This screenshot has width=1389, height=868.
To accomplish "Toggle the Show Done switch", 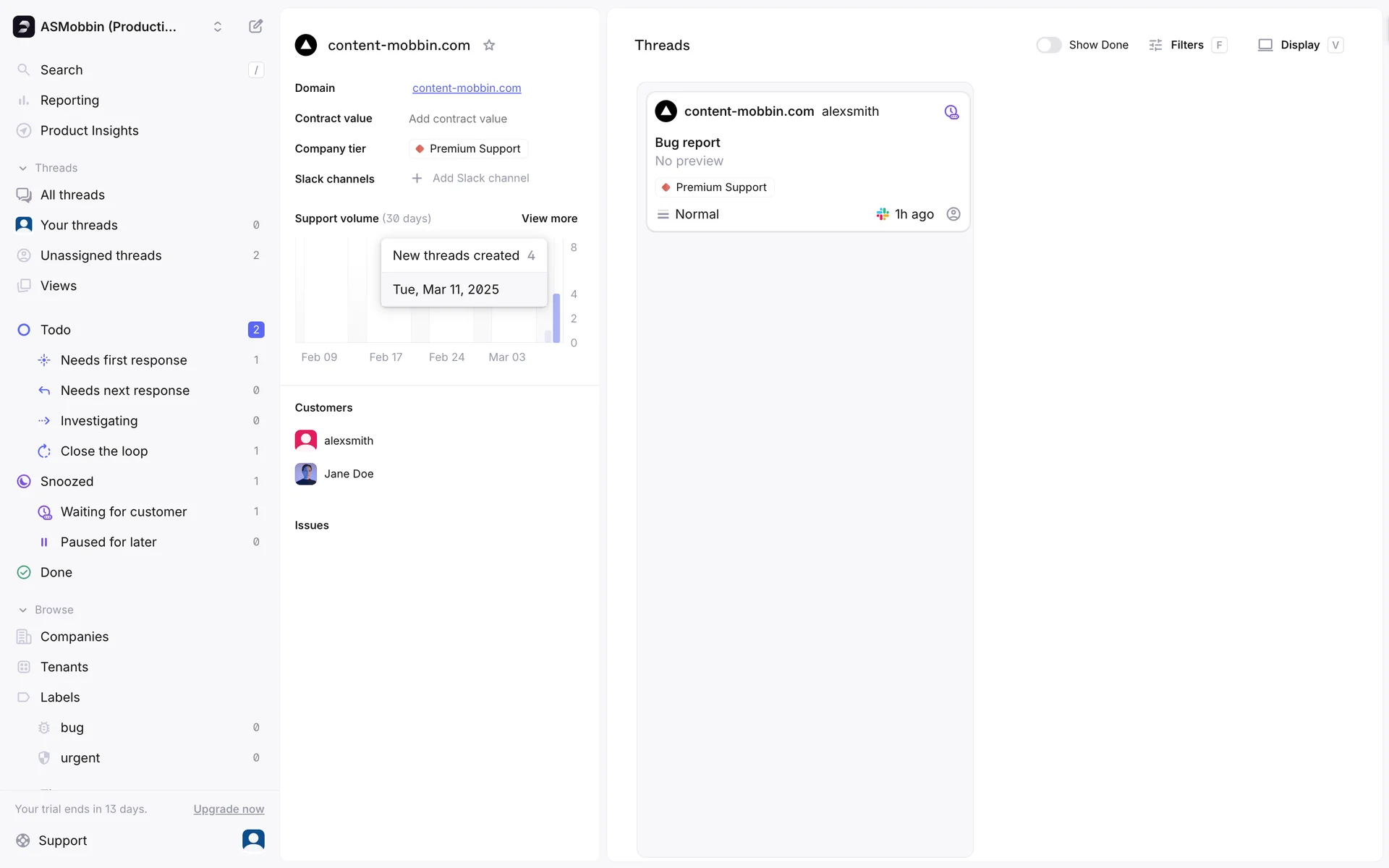I will pos(1048,45).
